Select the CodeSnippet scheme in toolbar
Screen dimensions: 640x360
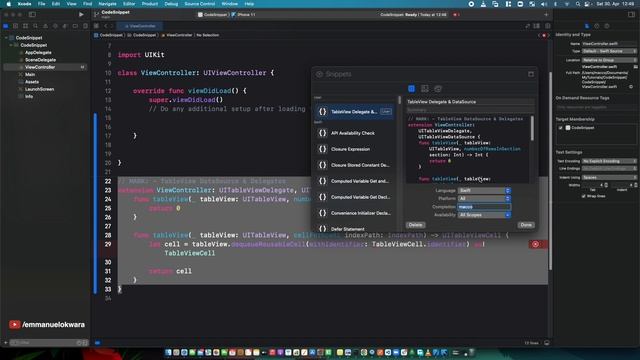pyautogui.click(x=213, y=15)
